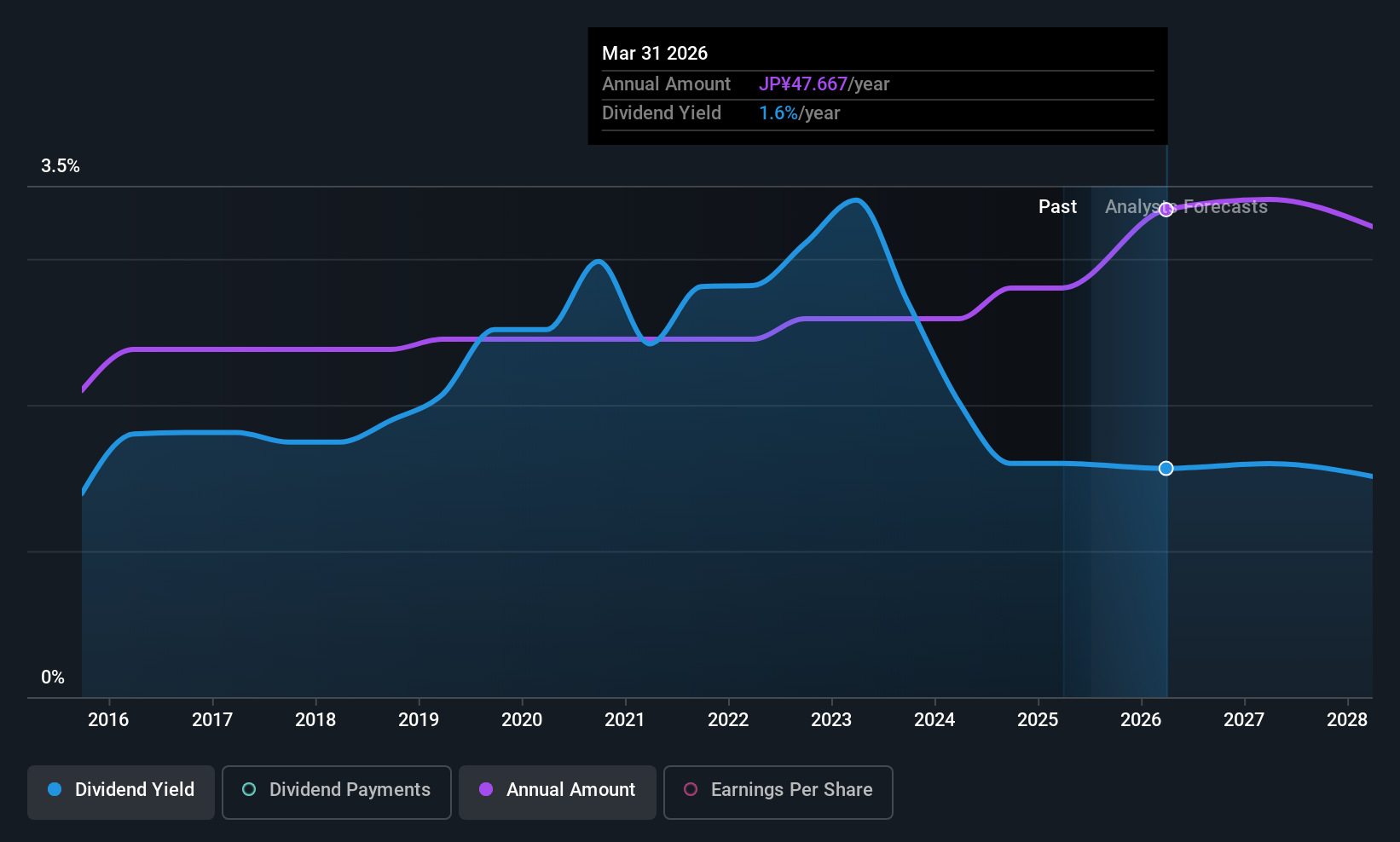Click the 3.5% y-axis label

tap(61, 166)
